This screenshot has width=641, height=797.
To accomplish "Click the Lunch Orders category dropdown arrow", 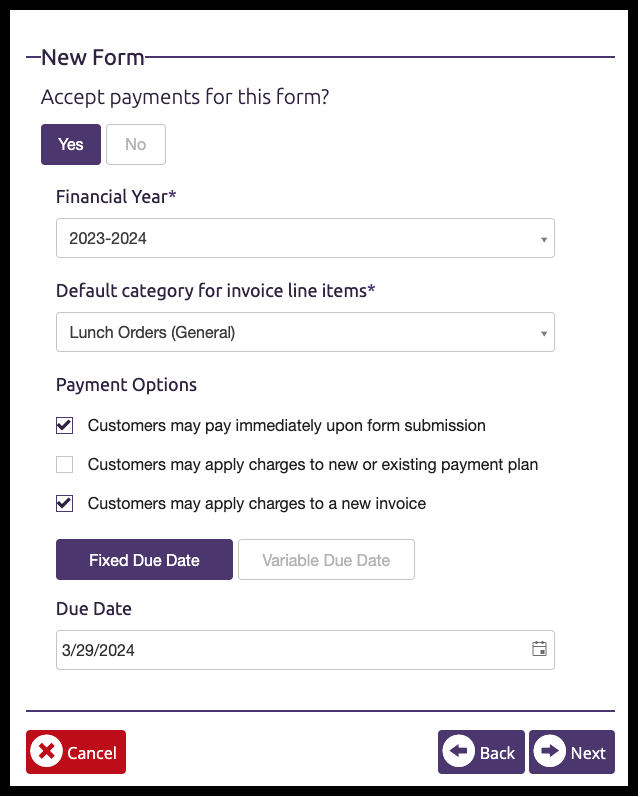I will pos(543,333).
